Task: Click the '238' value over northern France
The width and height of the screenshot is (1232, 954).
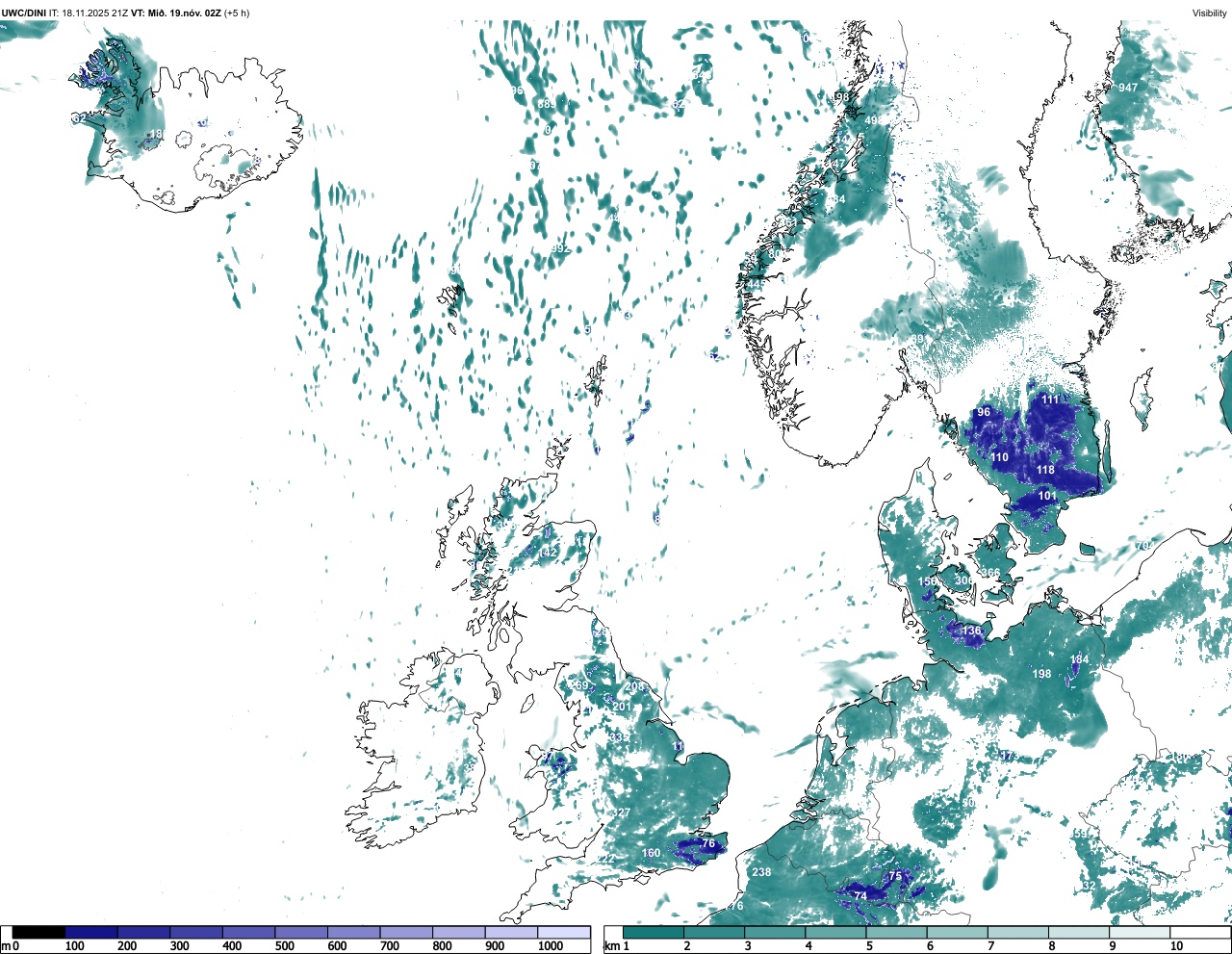Action: pos(762,872)
